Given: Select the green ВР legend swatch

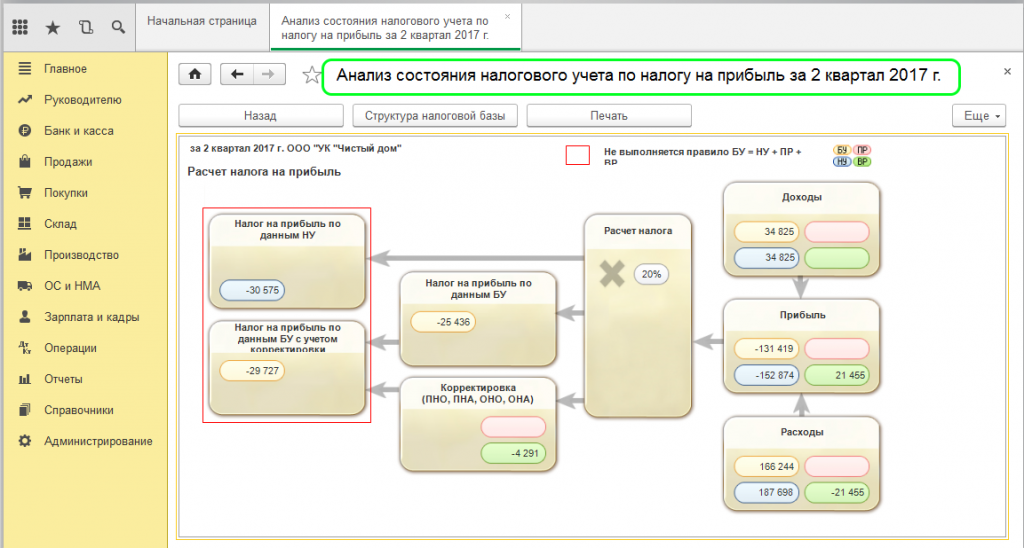Looking at the screenshot, I should 861,162.
